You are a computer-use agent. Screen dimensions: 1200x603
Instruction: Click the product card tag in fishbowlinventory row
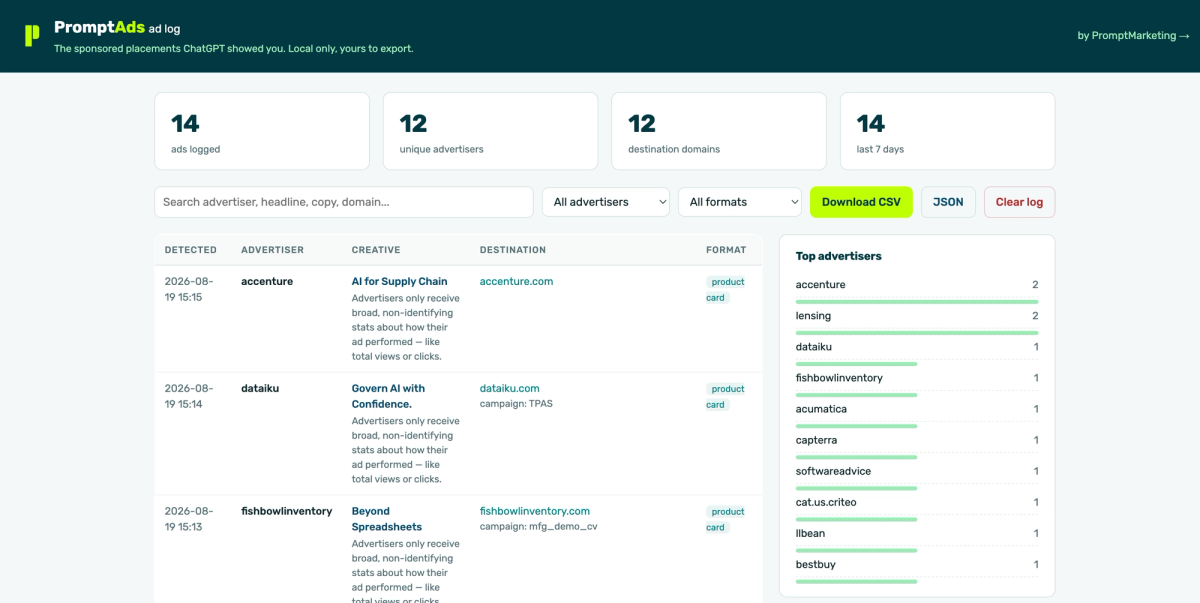click(x=727, y=520)
